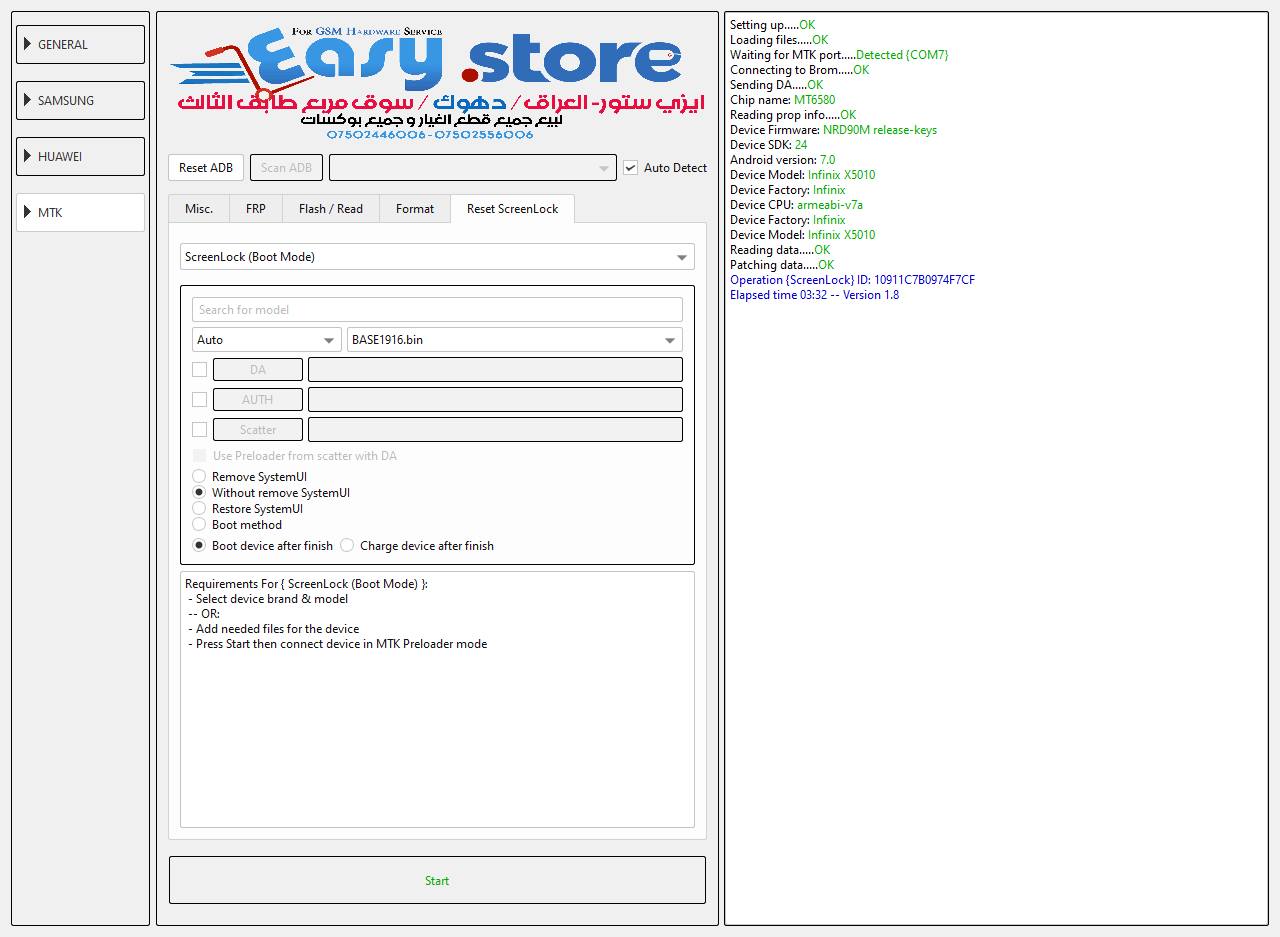Expand the SAMSUNG sidebar section
The image size is (1280, 937).
(80, 101)
